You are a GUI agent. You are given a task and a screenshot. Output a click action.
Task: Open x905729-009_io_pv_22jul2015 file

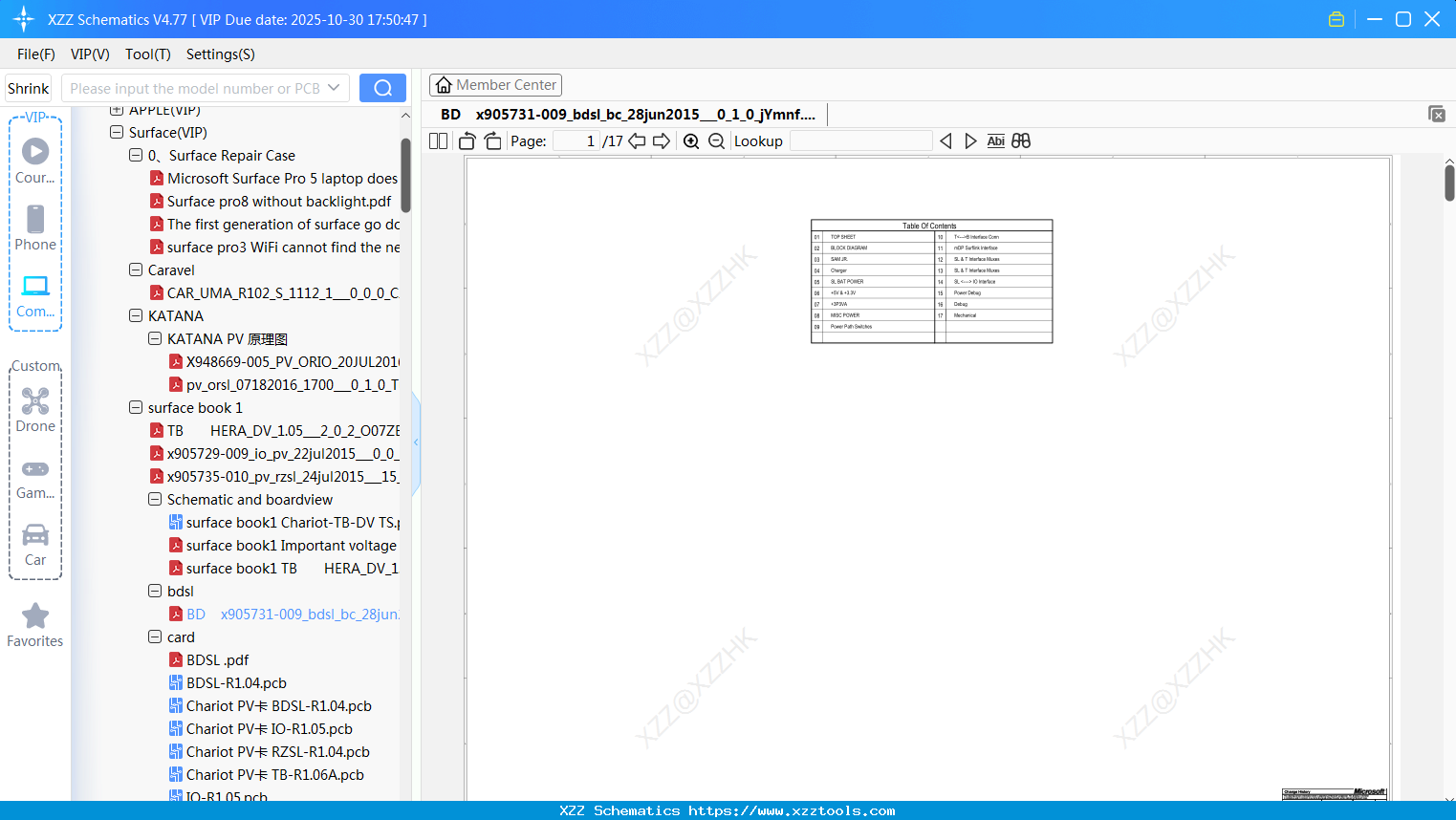click(x=274, y=454)
